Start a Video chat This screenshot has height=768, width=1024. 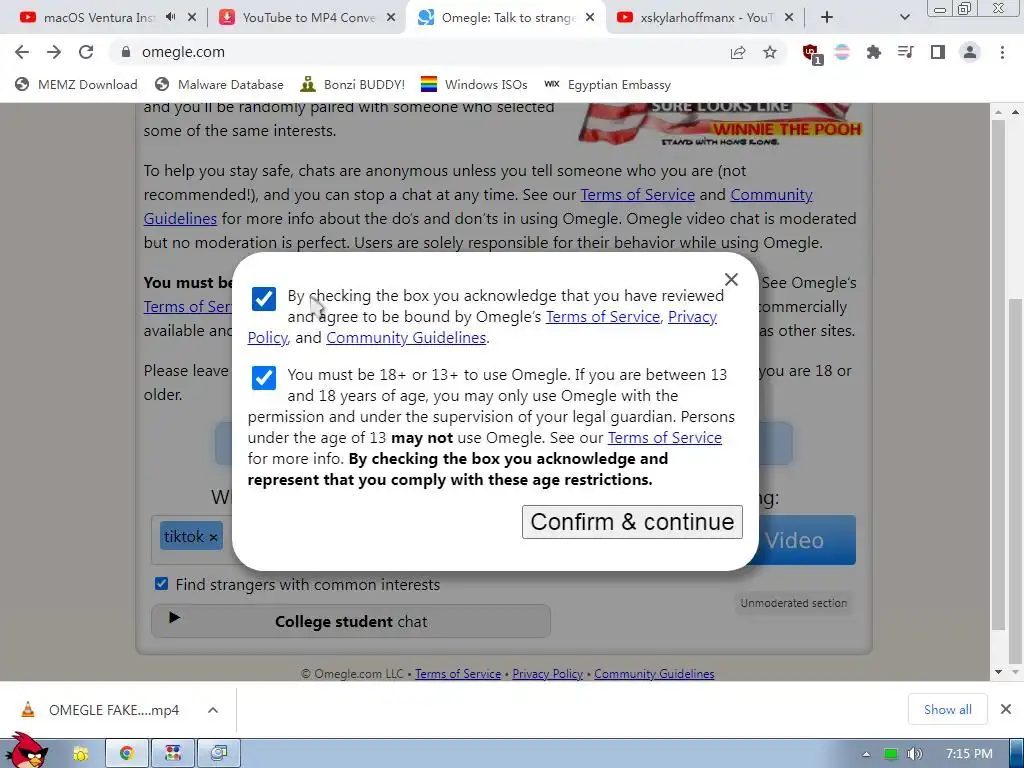803,540
